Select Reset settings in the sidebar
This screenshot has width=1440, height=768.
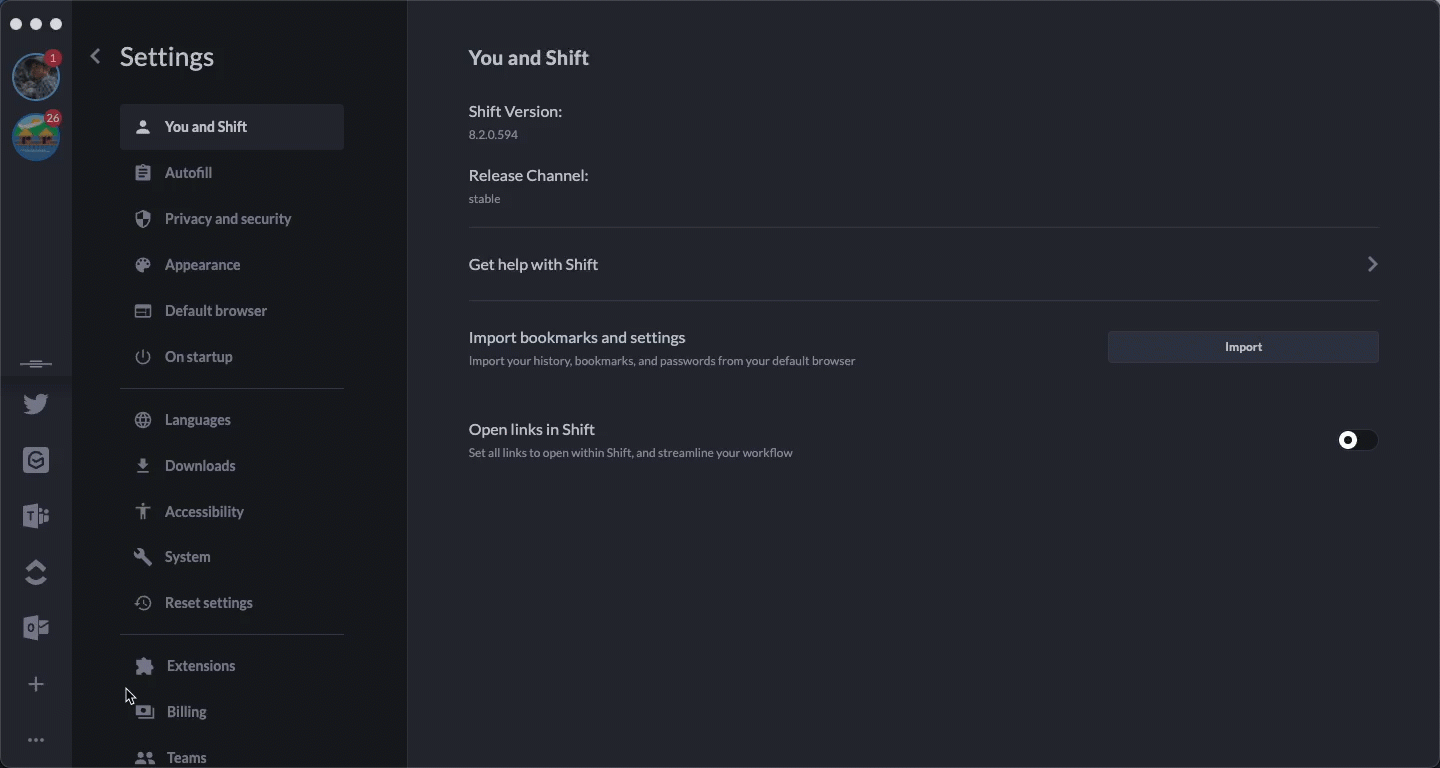coord(208,603)
